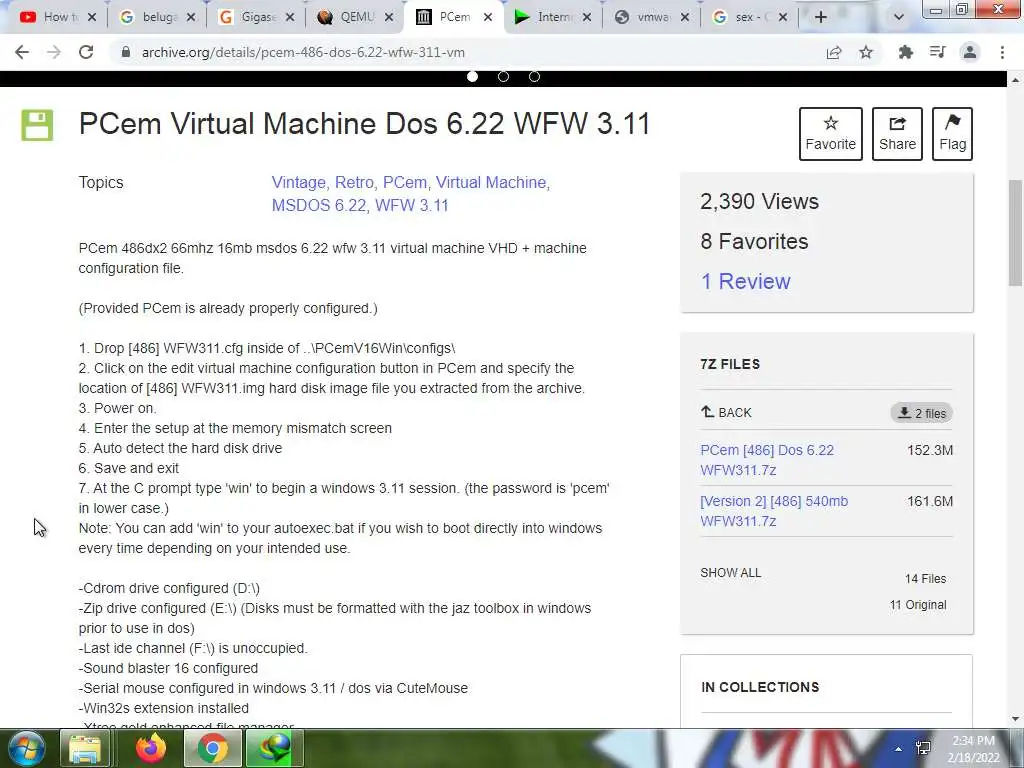Click the '14 Files' count text

click(925, 579)
